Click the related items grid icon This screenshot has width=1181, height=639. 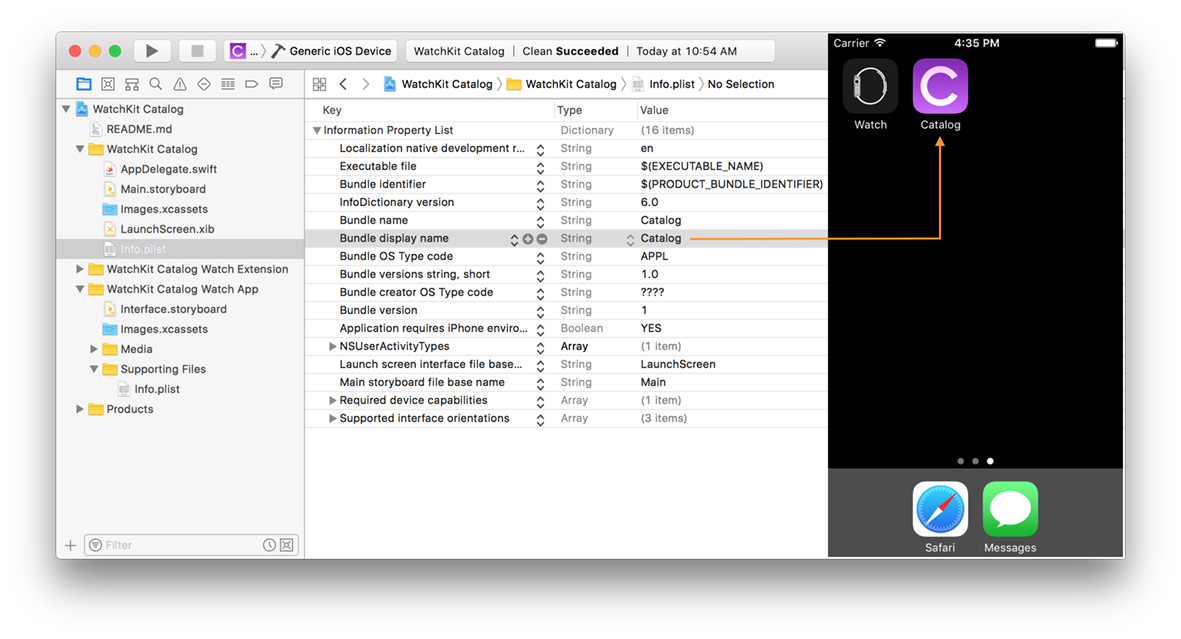(319, 84)
